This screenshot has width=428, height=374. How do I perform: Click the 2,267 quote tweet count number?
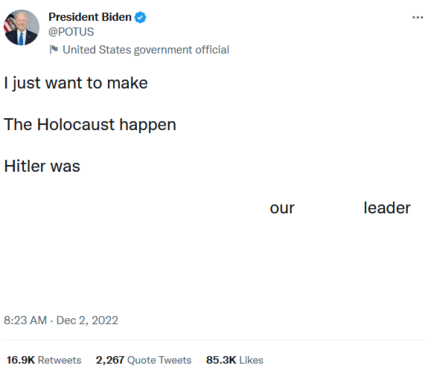click(x=110, y=360)
